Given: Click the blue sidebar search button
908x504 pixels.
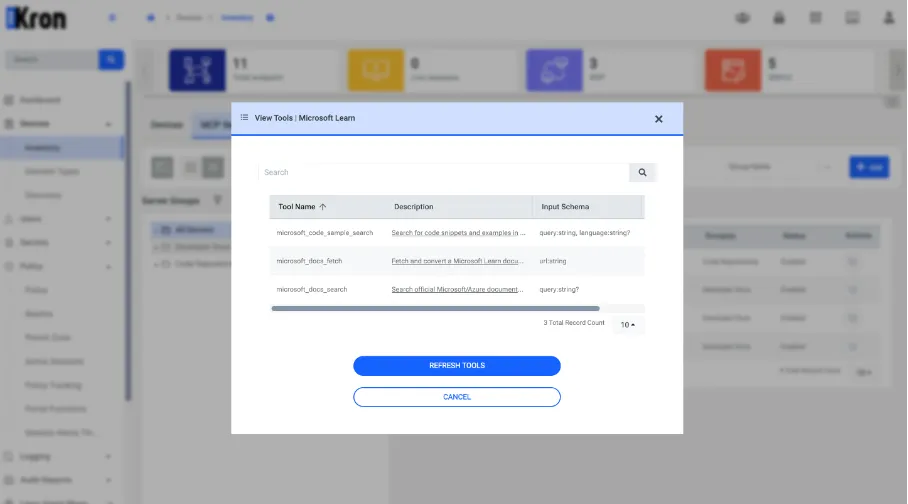Looking at the screenshot, I should click(x=111, y=60).
